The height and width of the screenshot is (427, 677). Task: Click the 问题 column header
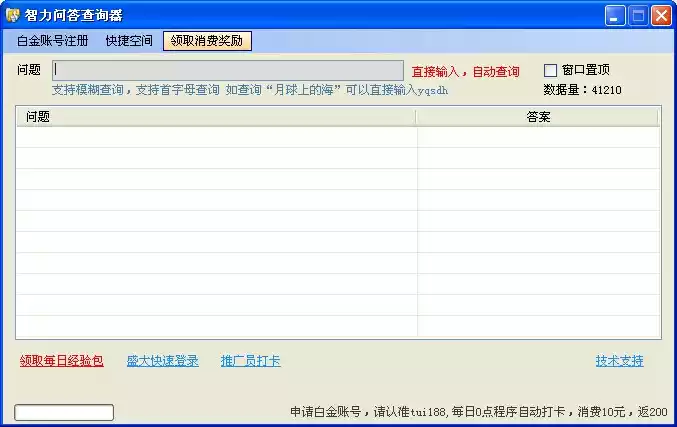[216, 117]
